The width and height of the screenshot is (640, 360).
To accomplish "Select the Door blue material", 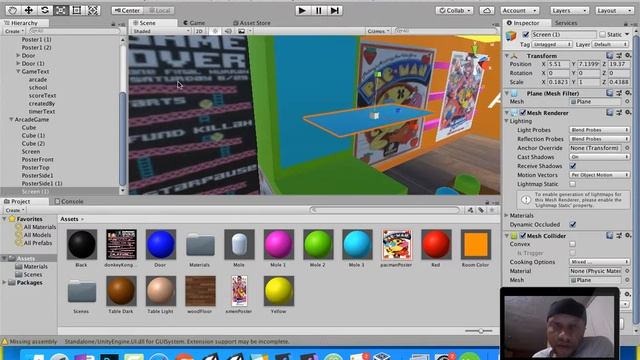I will 160,244.
